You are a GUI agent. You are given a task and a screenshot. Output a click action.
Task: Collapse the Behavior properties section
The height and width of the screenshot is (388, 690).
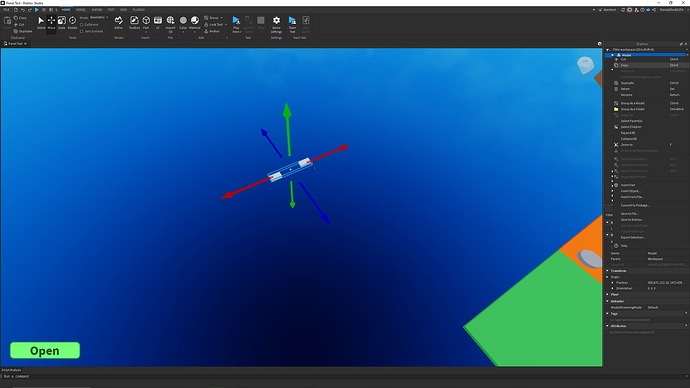click(x=608, y=301)
